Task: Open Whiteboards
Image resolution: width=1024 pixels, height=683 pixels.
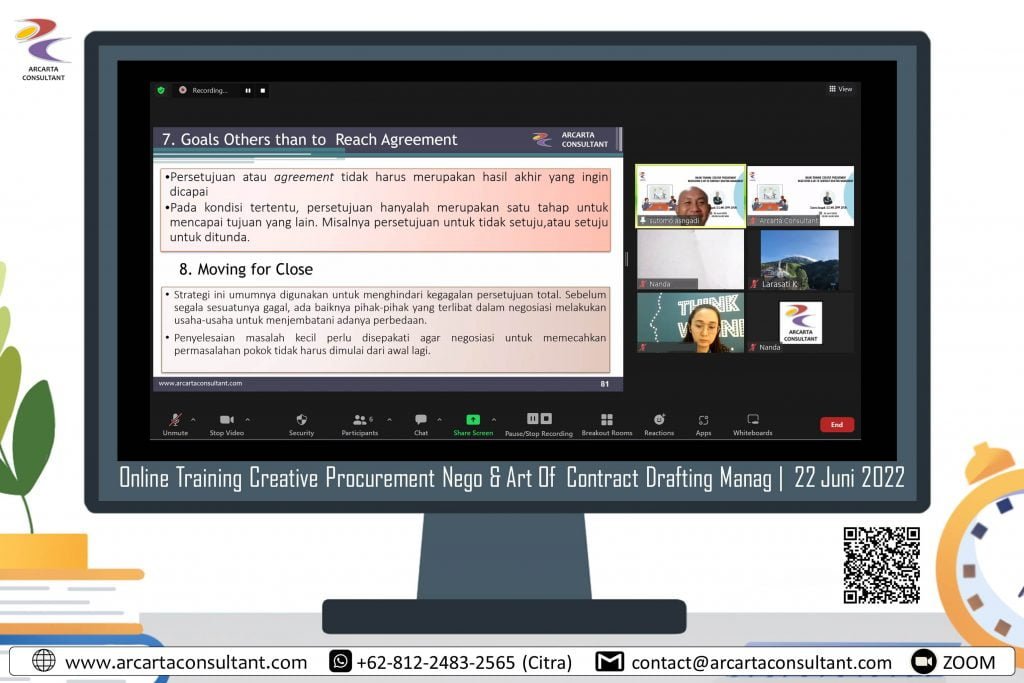Action: coord(753,420)
